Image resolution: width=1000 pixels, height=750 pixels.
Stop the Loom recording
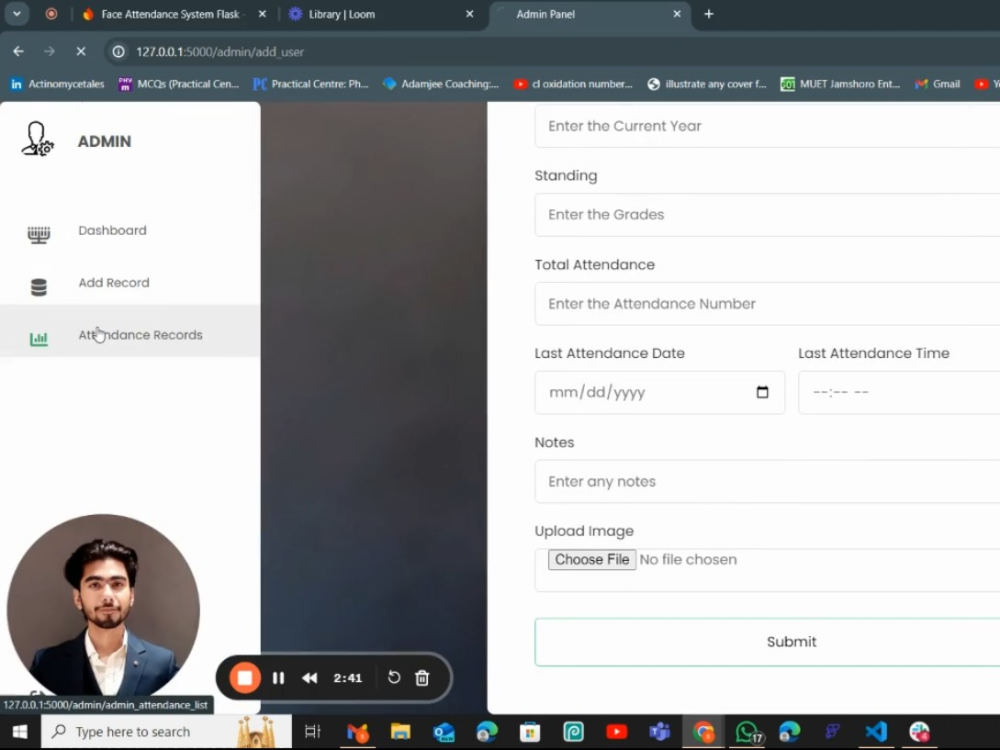click(x=244, y=677)
